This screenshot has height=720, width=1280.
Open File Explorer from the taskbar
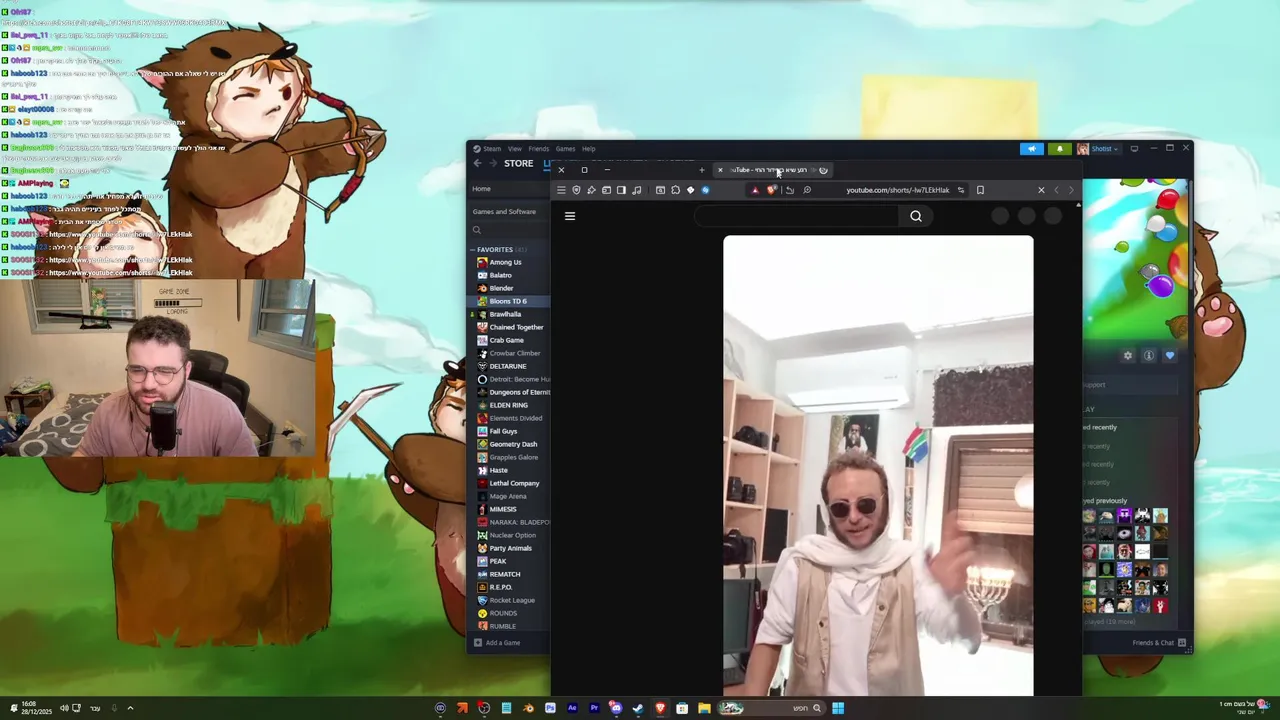click(705, 708)
